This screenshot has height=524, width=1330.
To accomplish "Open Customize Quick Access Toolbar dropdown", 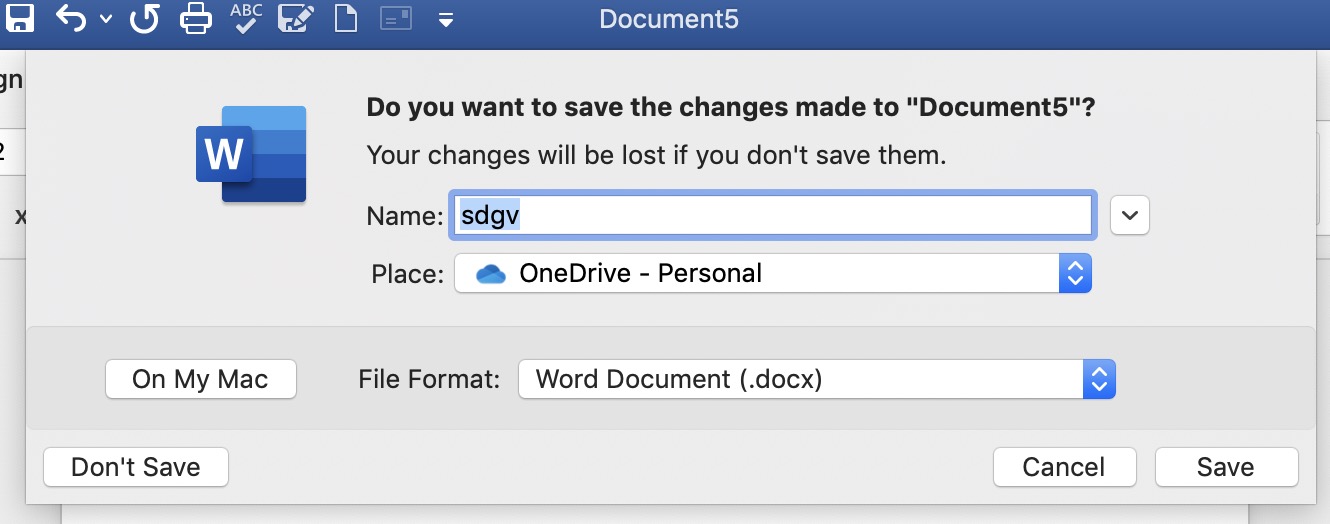I will (x=446, y=20).
